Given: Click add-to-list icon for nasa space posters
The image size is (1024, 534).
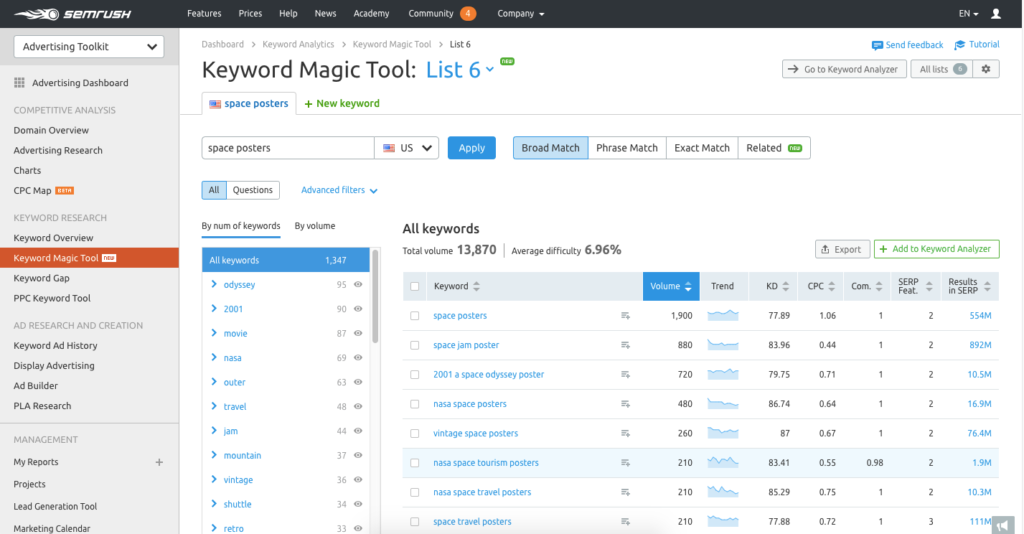Looking at the screenshot, I should (x=625, y=404).
